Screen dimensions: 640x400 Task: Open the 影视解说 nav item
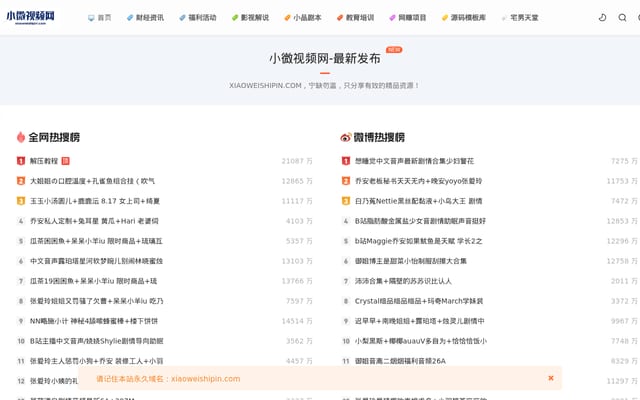tap(250, 18)
